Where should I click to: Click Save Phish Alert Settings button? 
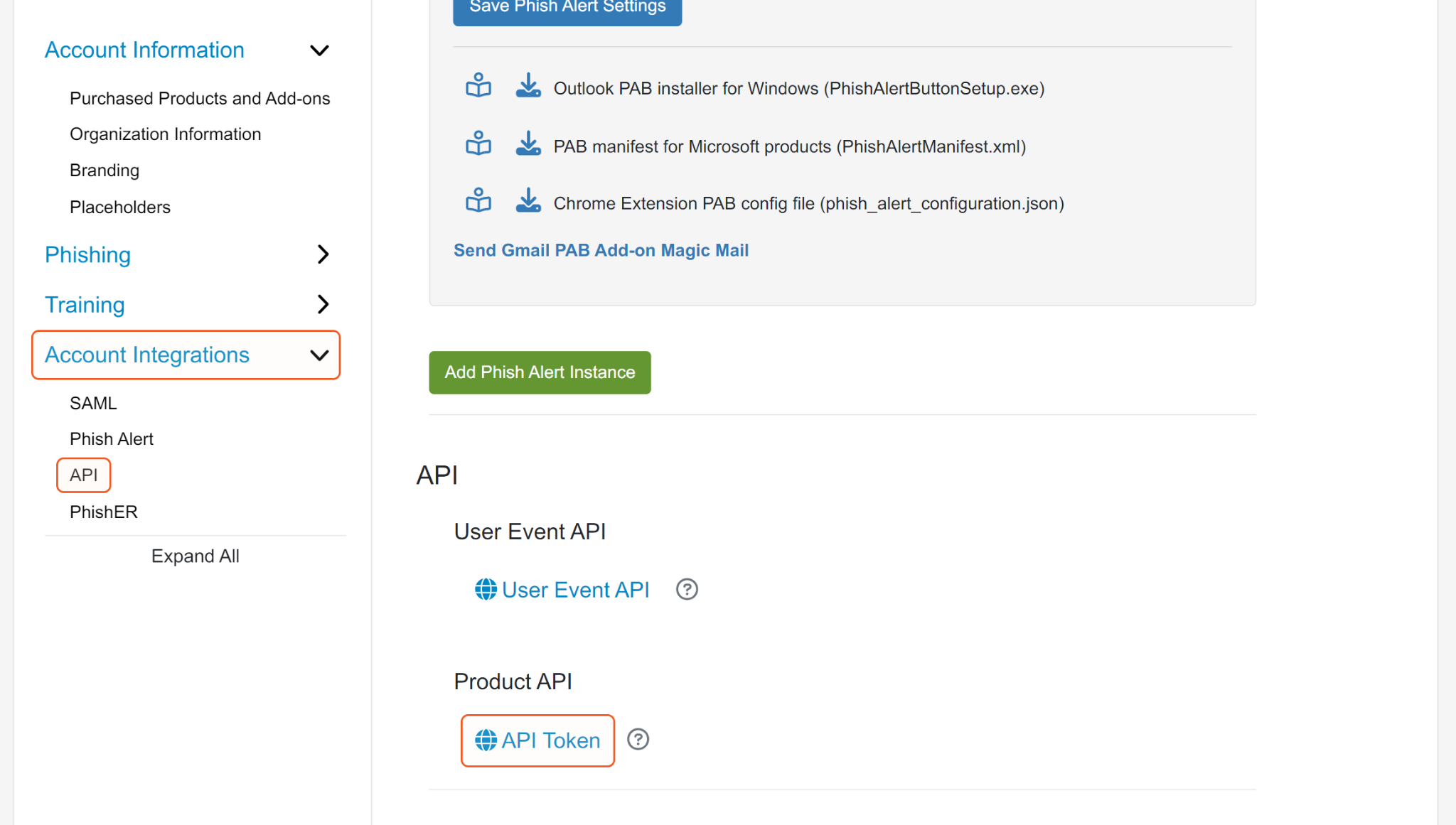[x=567, y=9]
